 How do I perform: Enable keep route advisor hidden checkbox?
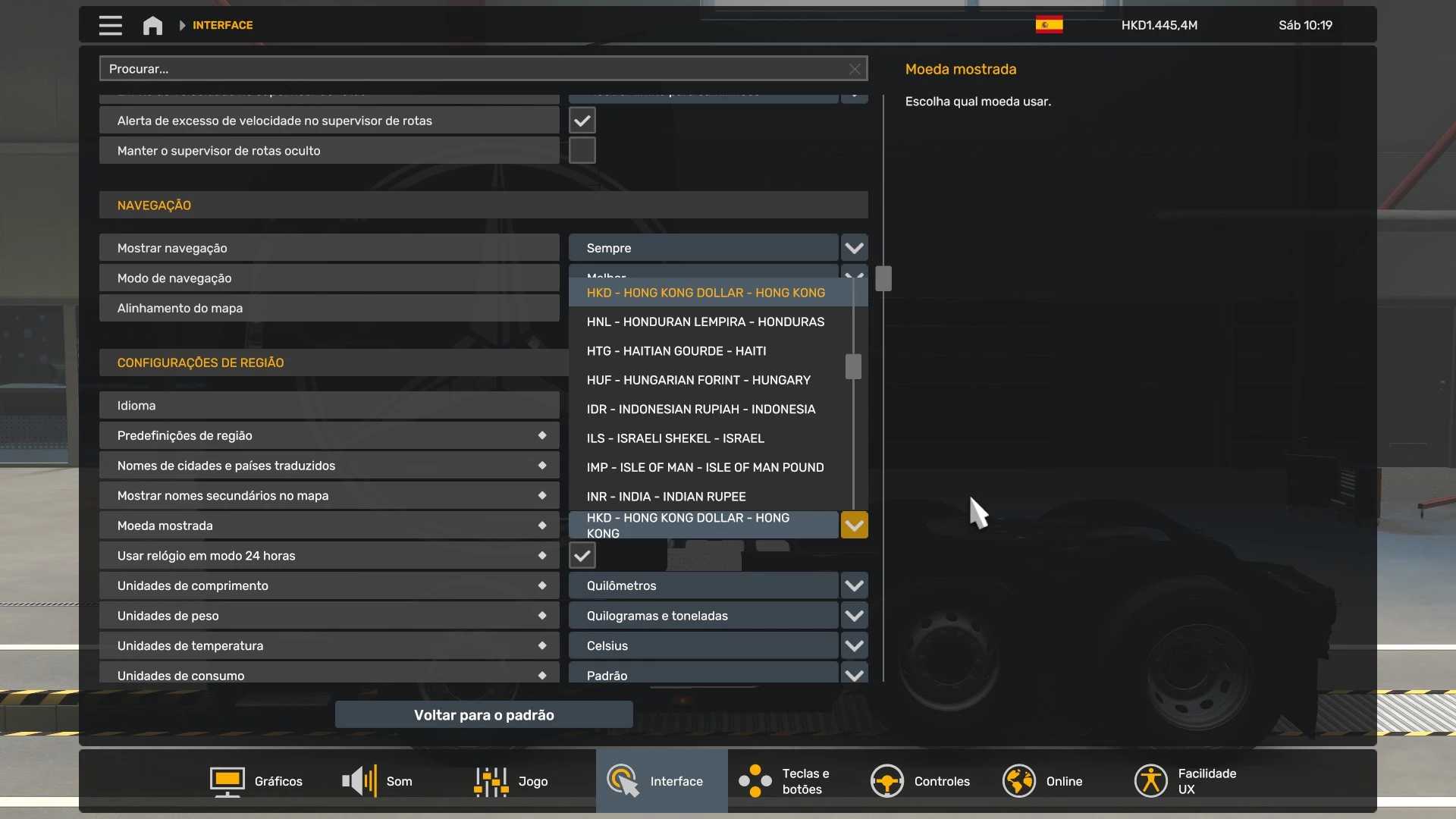point(582,151)
